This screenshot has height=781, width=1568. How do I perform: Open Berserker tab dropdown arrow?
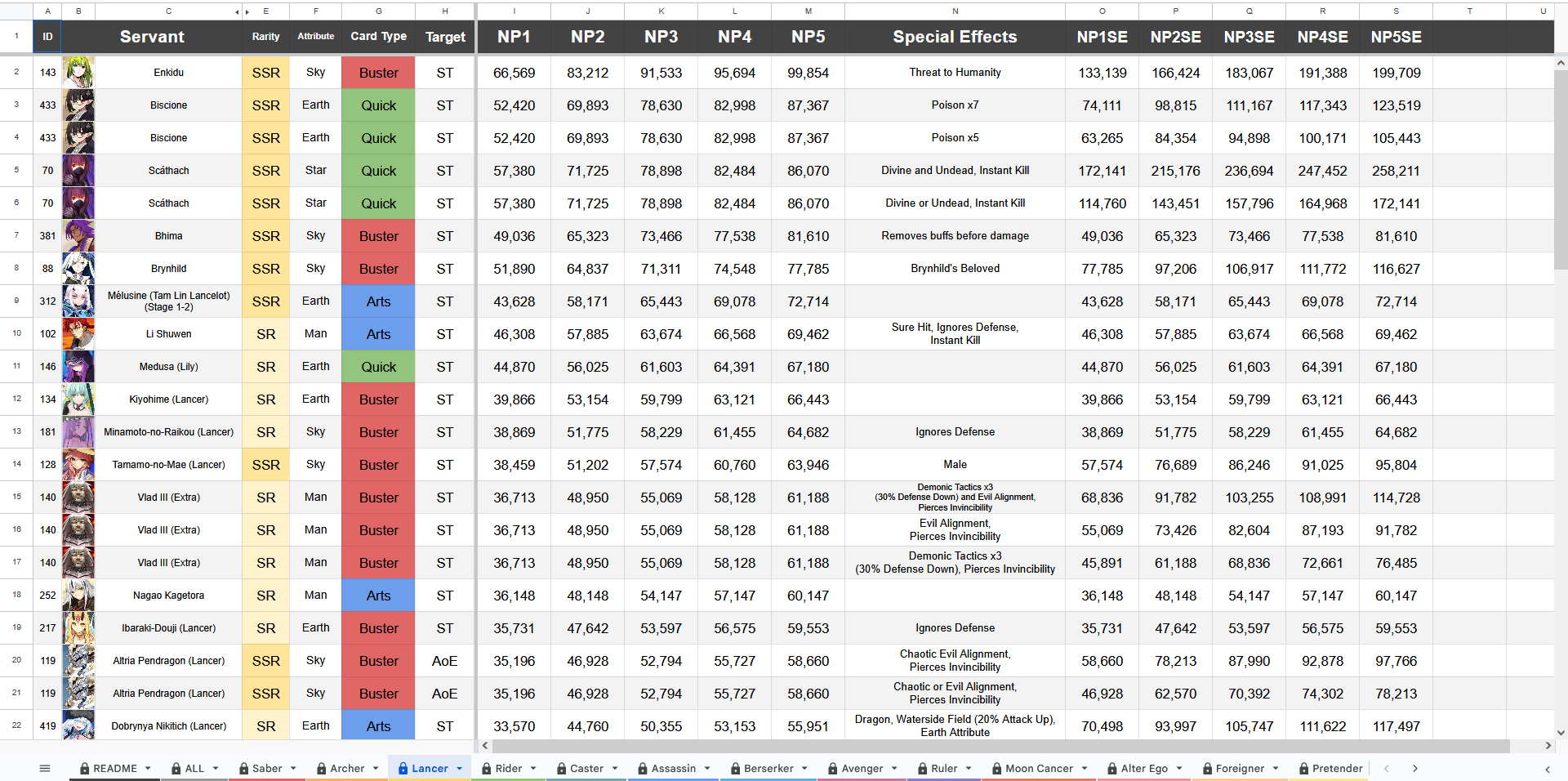click(x=804, y=768)
